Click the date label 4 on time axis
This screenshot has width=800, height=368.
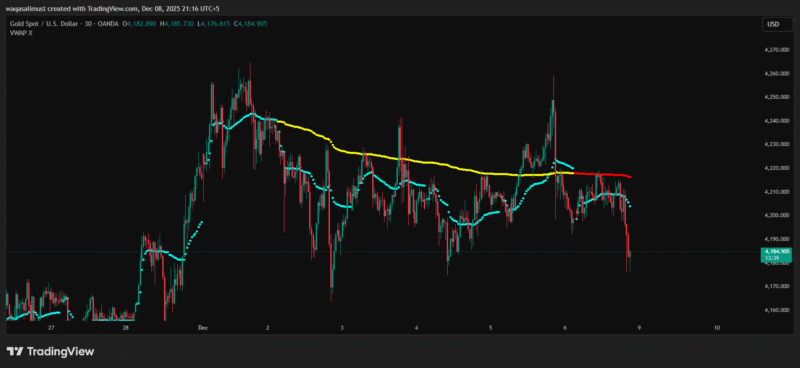[x=417, y=328]
